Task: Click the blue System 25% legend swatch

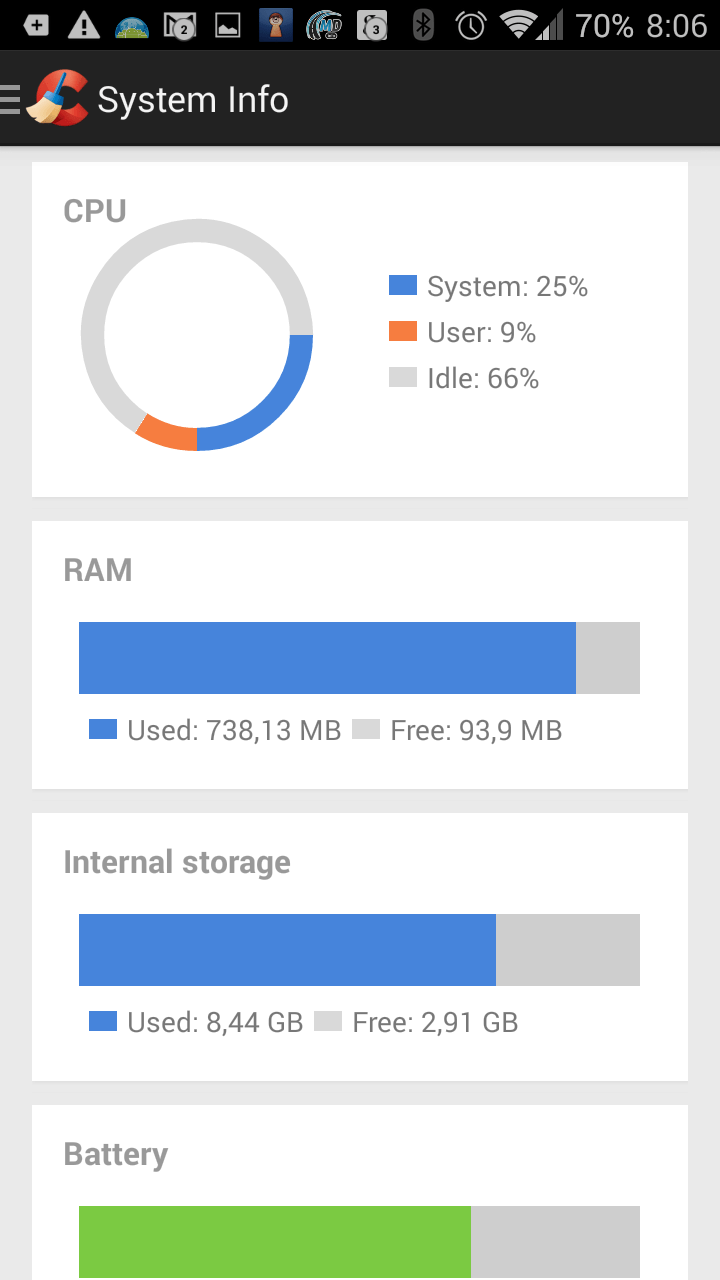Action: (x=403, y=286)
